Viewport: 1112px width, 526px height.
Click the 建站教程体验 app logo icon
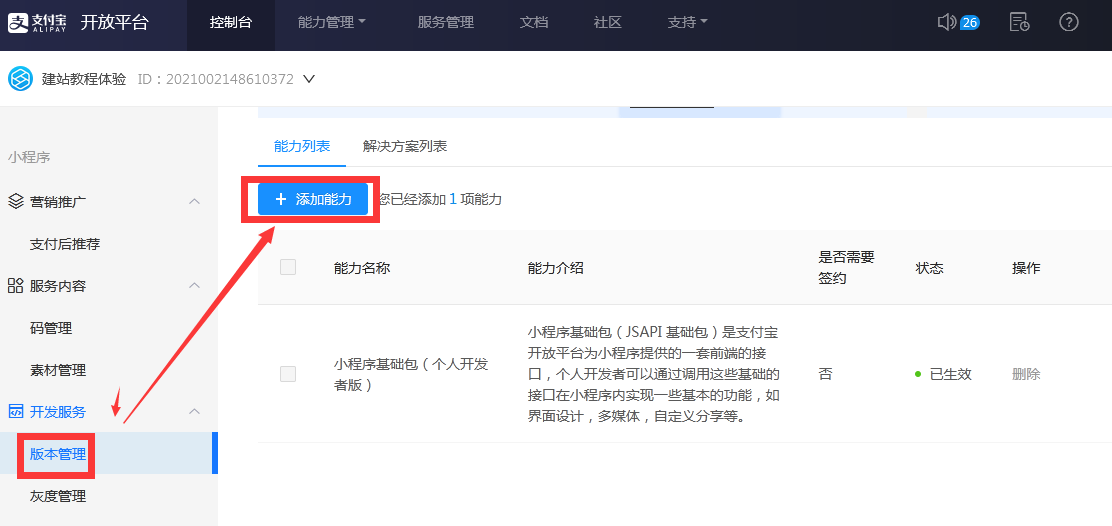click(x=20, y=79)
